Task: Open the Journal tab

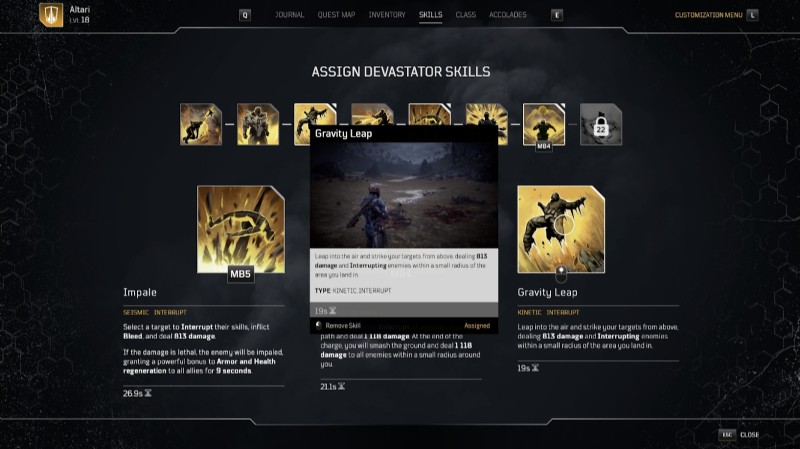Action: (289, 15)
